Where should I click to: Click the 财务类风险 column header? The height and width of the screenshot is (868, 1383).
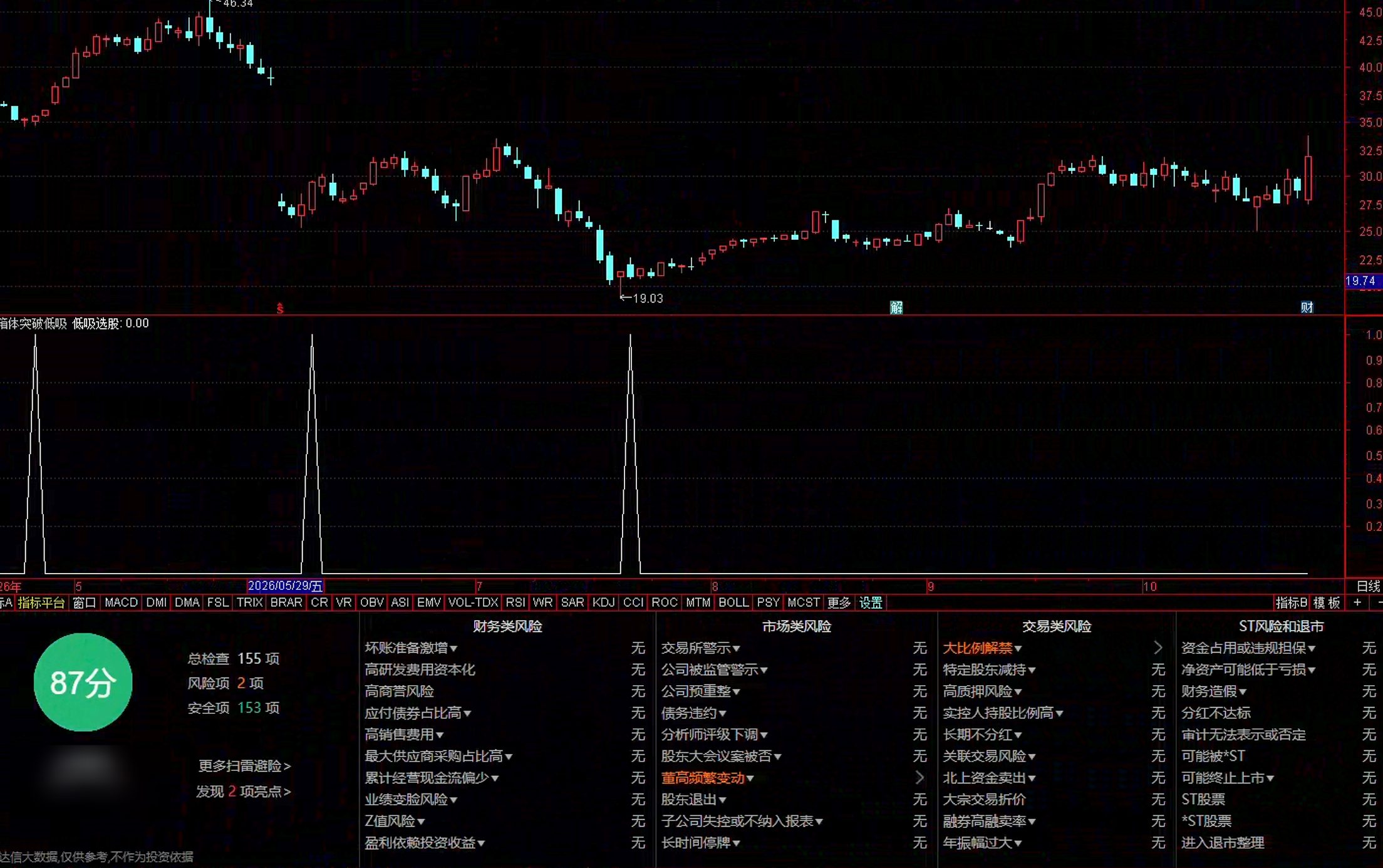(x=507, y=626)
